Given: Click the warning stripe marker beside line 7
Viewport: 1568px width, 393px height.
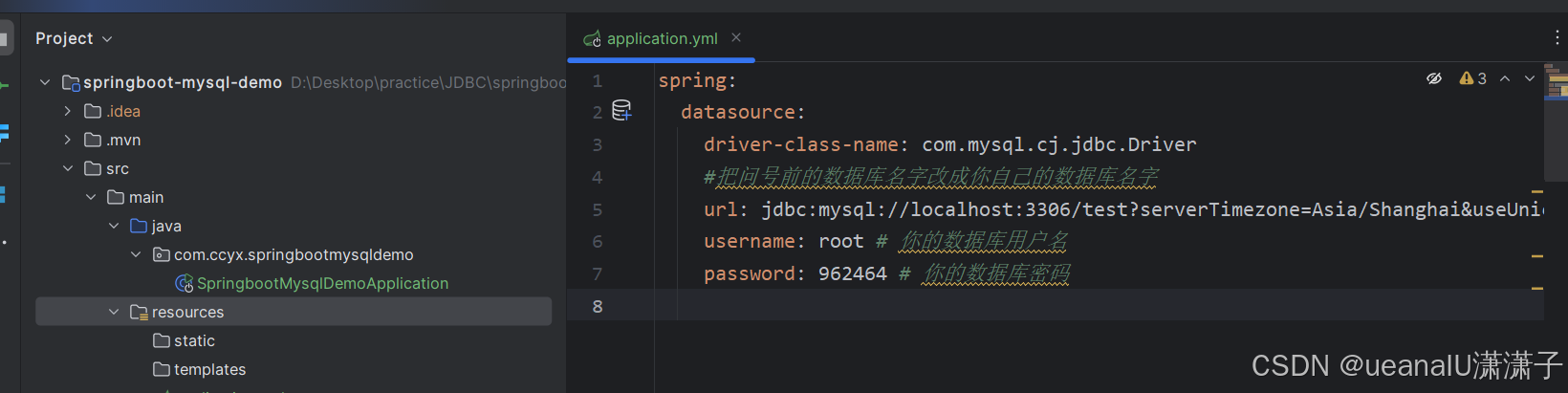Looking at the screenshot, I should point(1537,288).
